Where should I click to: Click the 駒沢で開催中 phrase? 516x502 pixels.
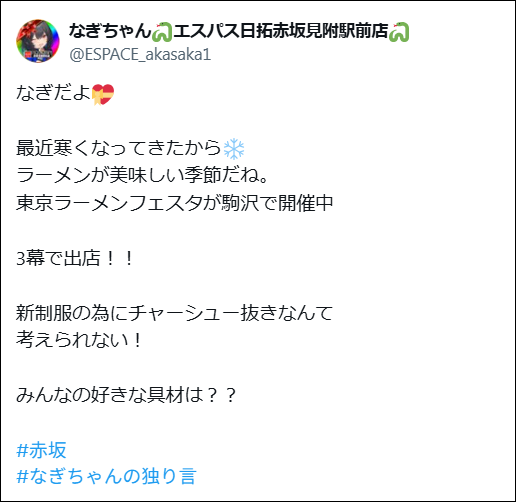(x=273, y=203)
